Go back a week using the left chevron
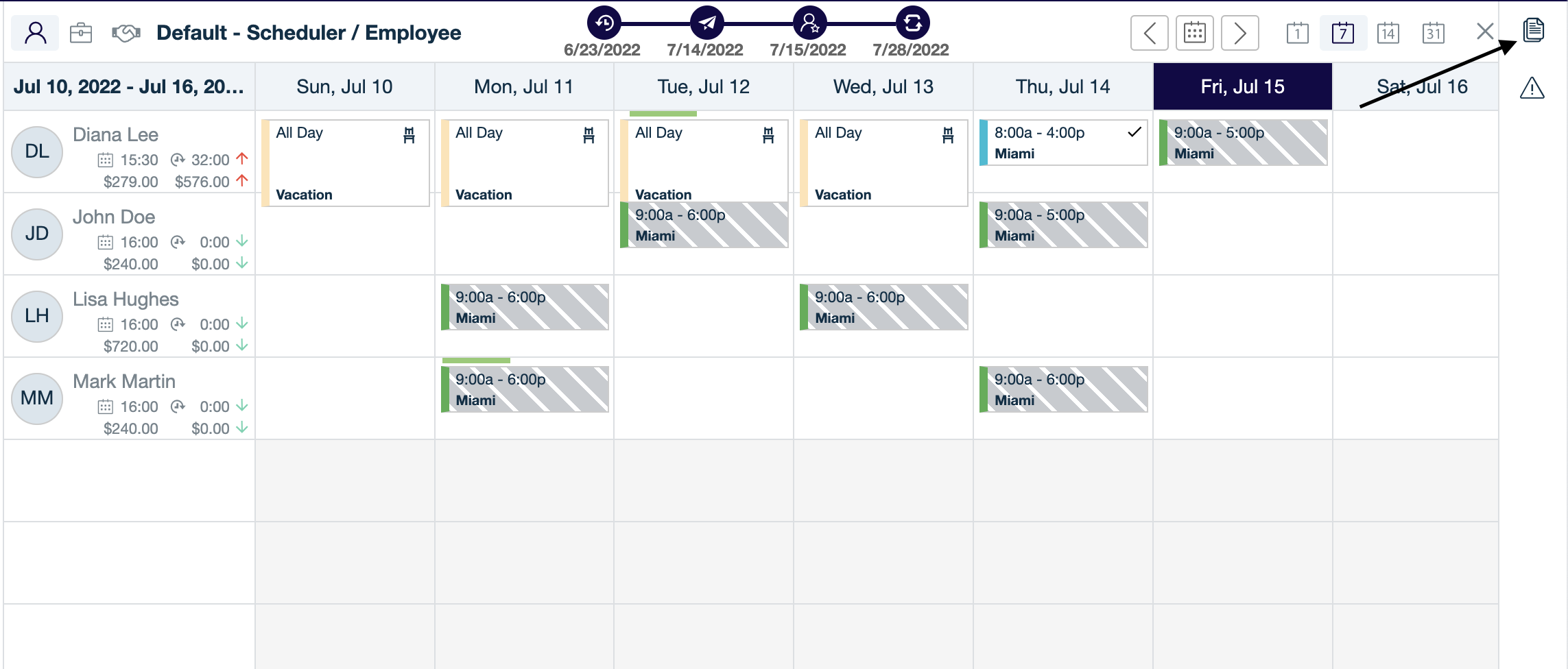 (x=1150, y=32)
